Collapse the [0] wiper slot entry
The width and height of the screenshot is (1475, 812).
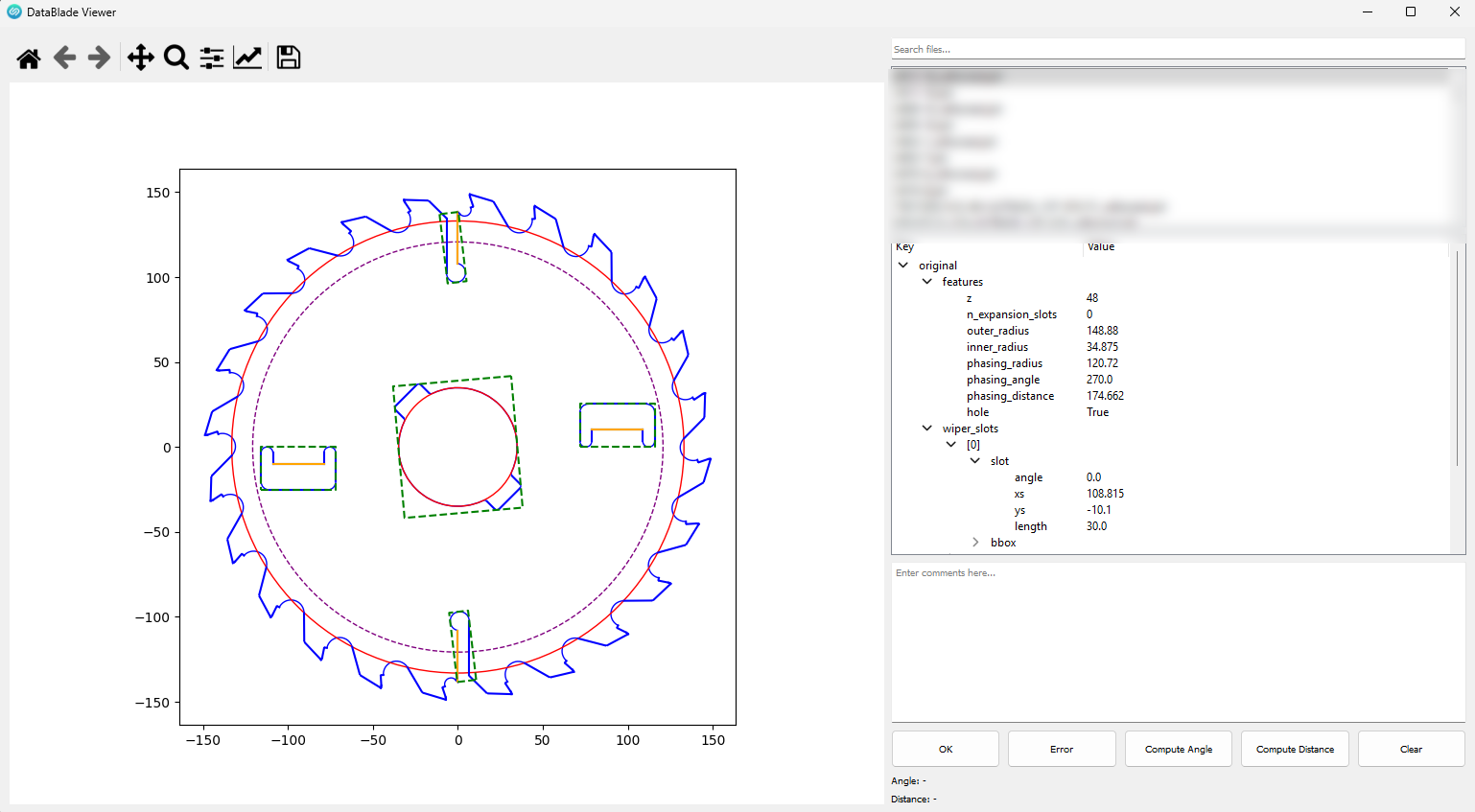click(x=951, y=445)
